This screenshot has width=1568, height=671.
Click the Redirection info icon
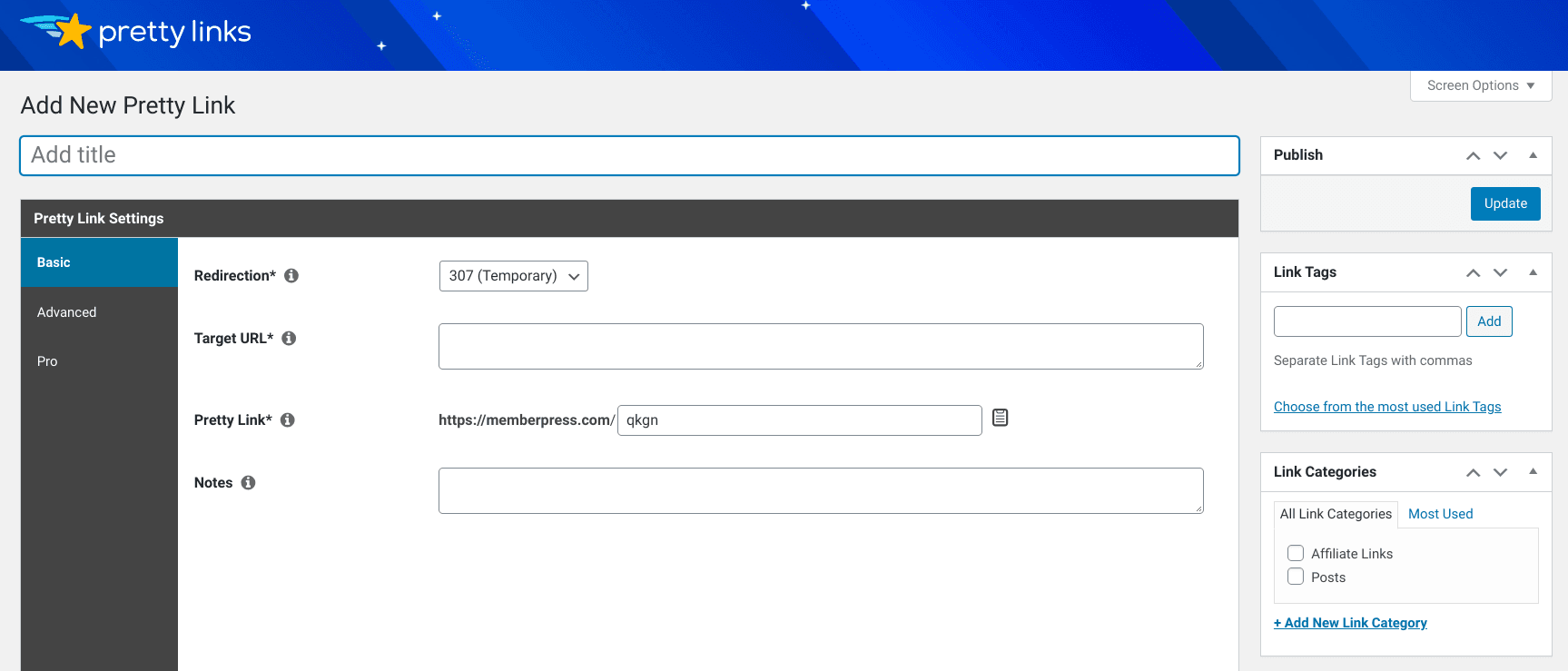click(x=291, y=275)
